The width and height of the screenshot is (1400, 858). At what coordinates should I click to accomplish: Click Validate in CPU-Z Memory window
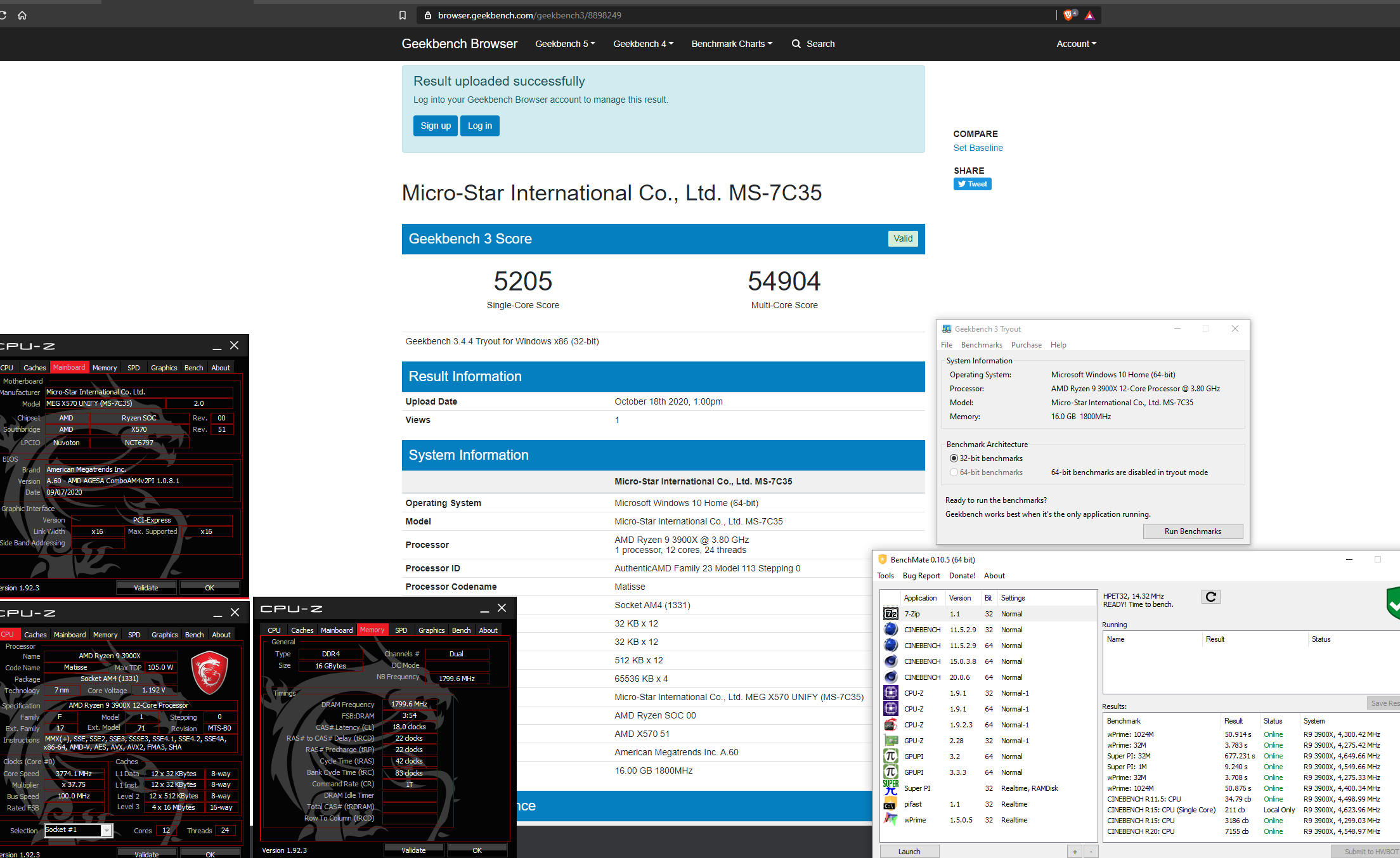[413, 850]
